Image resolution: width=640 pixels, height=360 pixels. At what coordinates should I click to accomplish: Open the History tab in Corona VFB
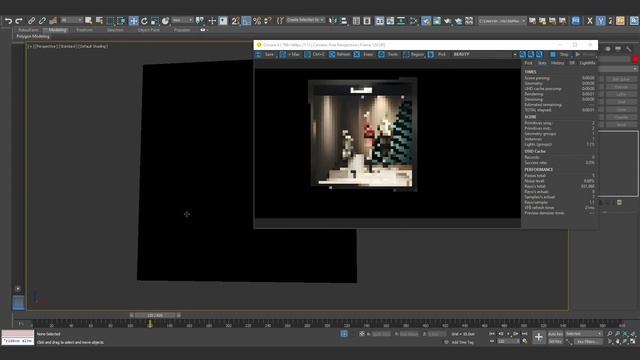point(557,63)
